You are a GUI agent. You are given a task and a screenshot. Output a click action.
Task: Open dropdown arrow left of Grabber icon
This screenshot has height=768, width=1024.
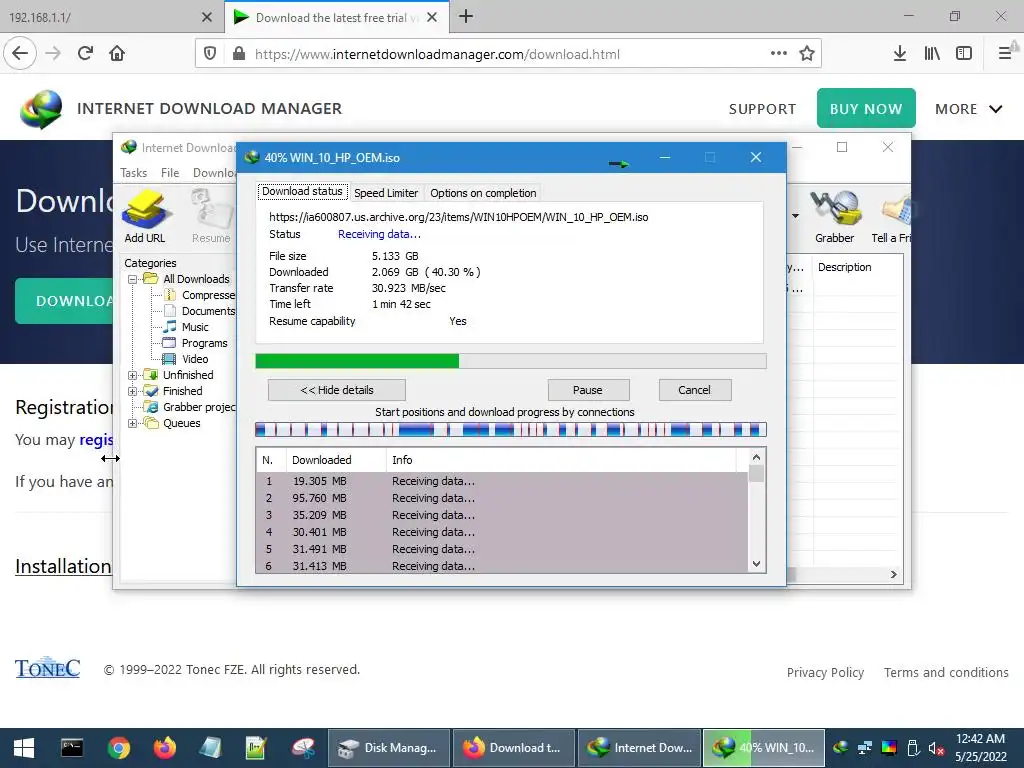pyautogui.click(x=795, y=216)
